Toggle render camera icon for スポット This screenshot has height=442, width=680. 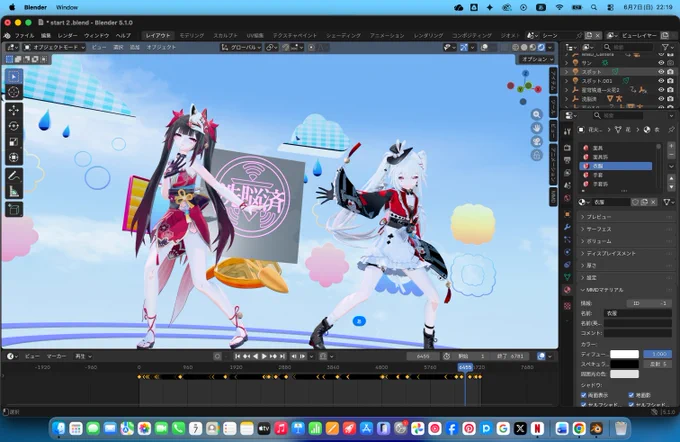coord(670,72)
